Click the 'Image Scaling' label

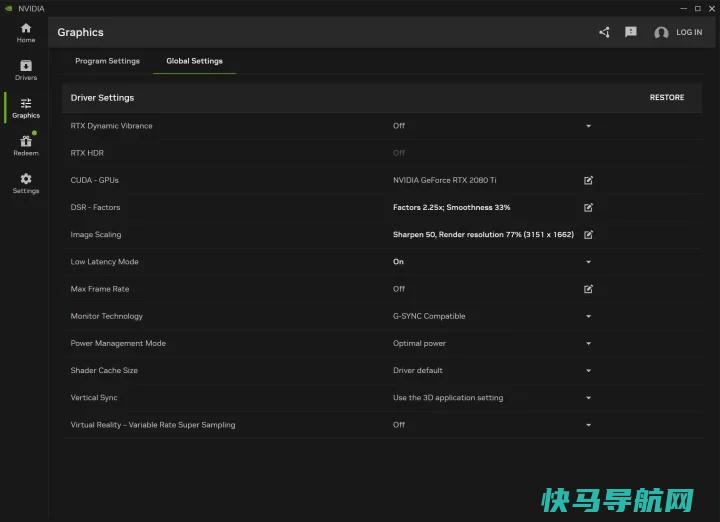click(96, 235)
